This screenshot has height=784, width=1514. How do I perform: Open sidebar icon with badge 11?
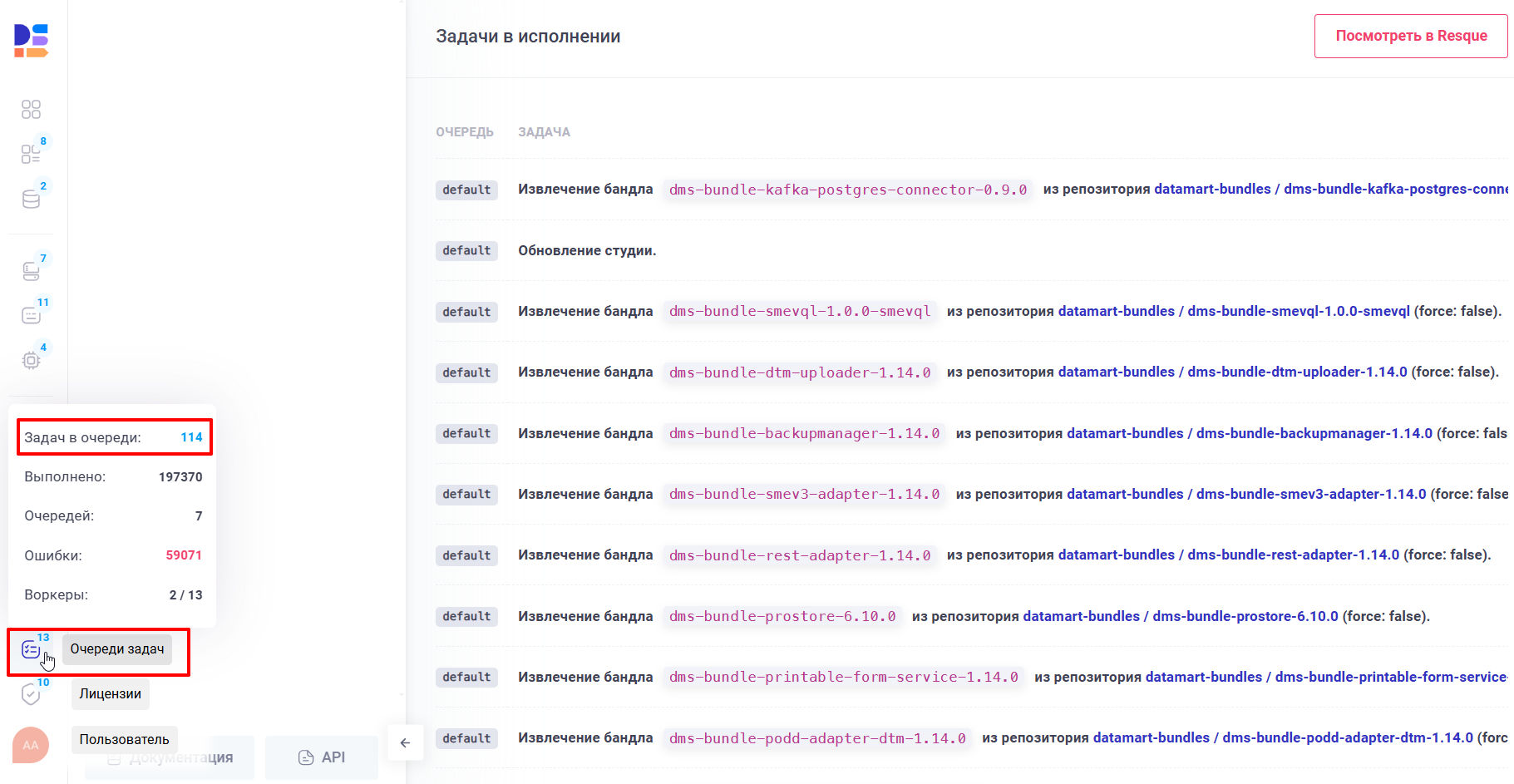click(31, 315)
